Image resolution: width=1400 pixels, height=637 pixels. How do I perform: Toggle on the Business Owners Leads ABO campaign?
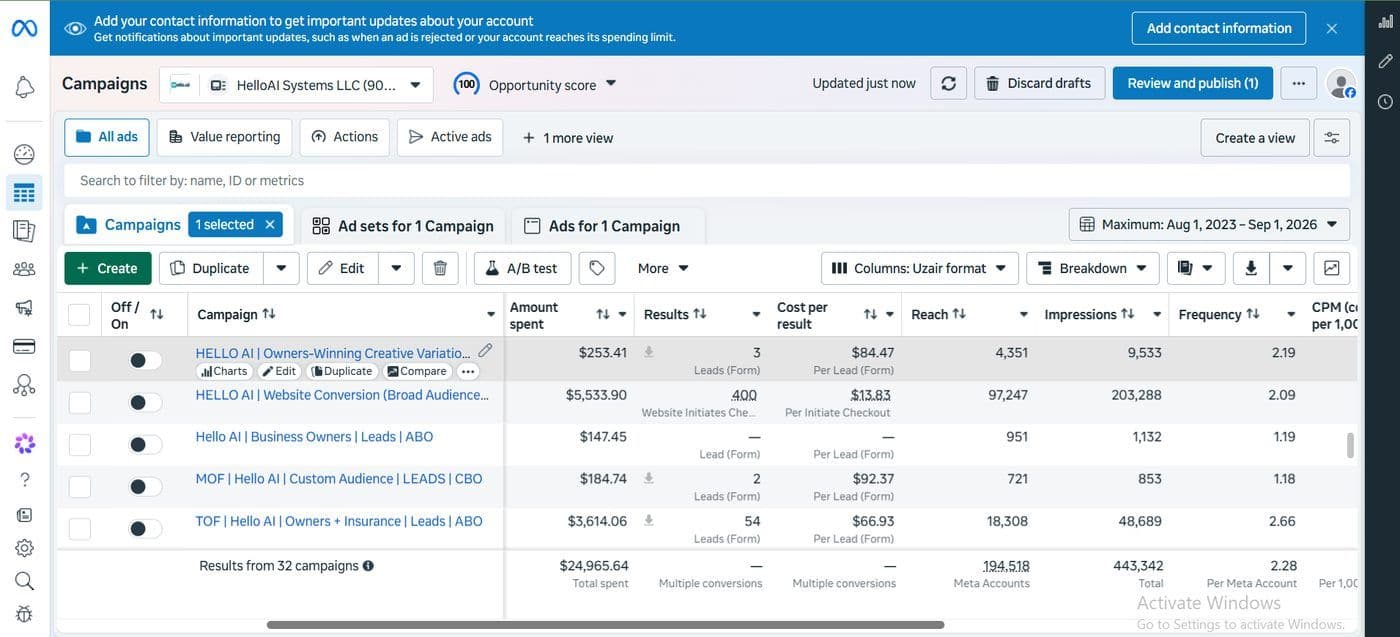(145, 444)
